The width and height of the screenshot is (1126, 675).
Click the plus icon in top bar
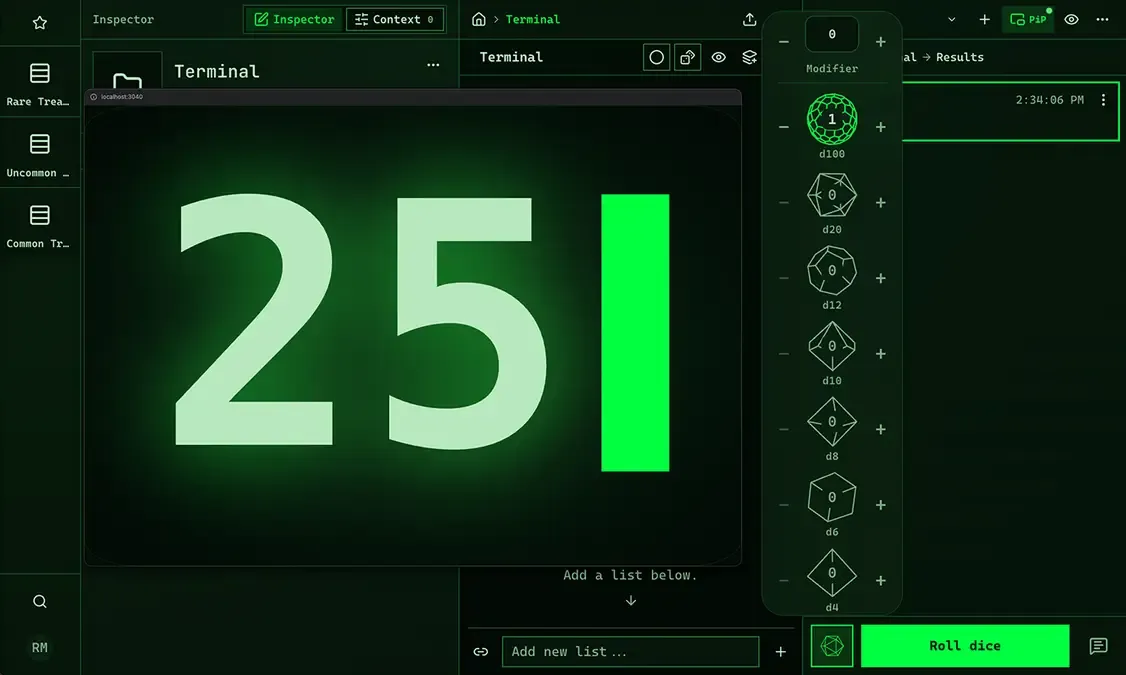point(985,19)
